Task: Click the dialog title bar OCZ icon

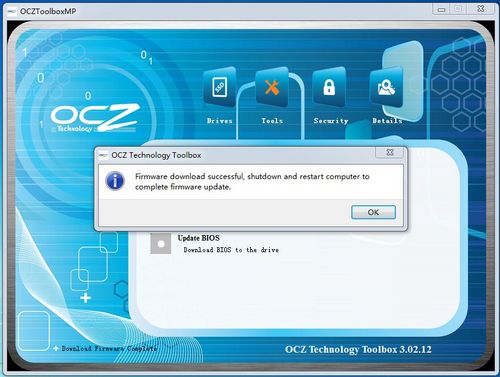Action: (x=104, y=155)
